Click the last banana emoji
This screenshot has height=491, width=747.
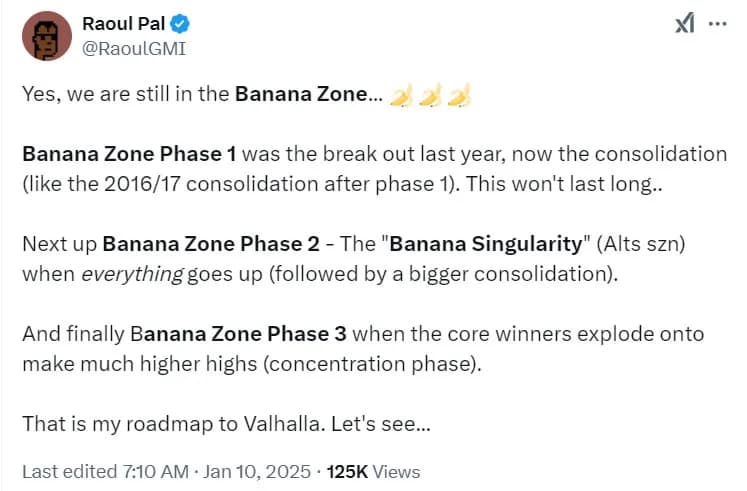coord(459,96)
